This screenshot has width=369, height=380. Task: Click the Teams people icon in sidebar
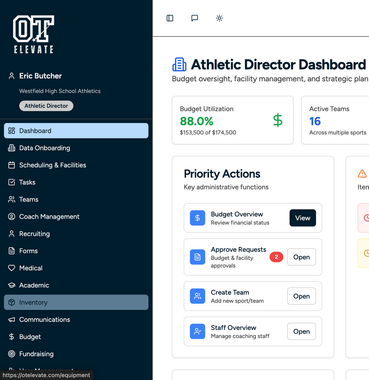12,199
